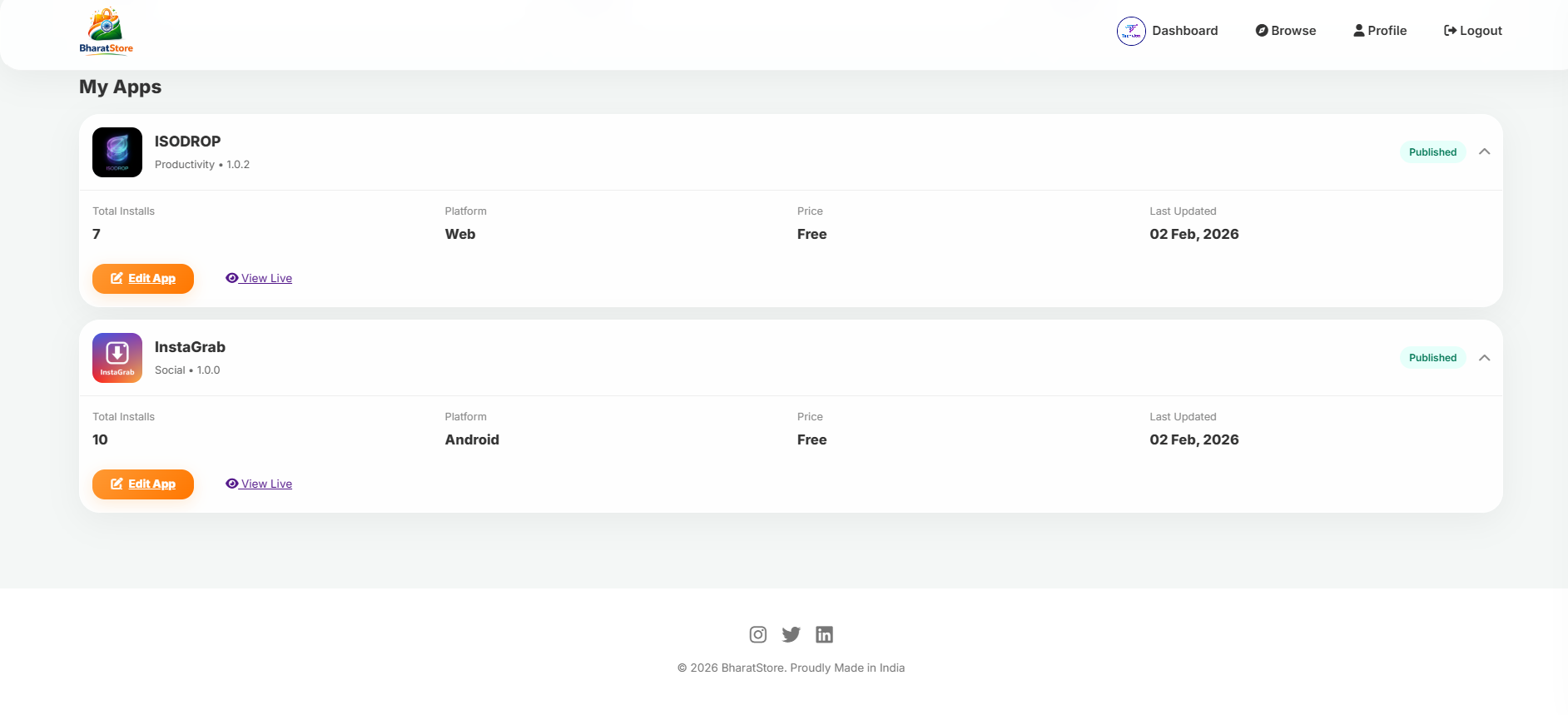1568x715 pixels.
Task: Click the circular Dashboard logo icon
Action: click(1131, 31)
